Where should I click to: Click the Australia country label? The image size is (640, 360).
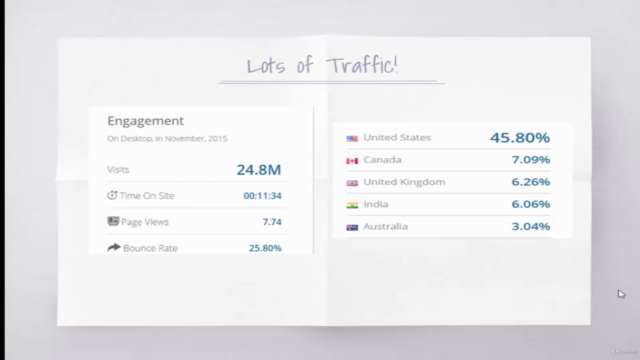[385, 227]
